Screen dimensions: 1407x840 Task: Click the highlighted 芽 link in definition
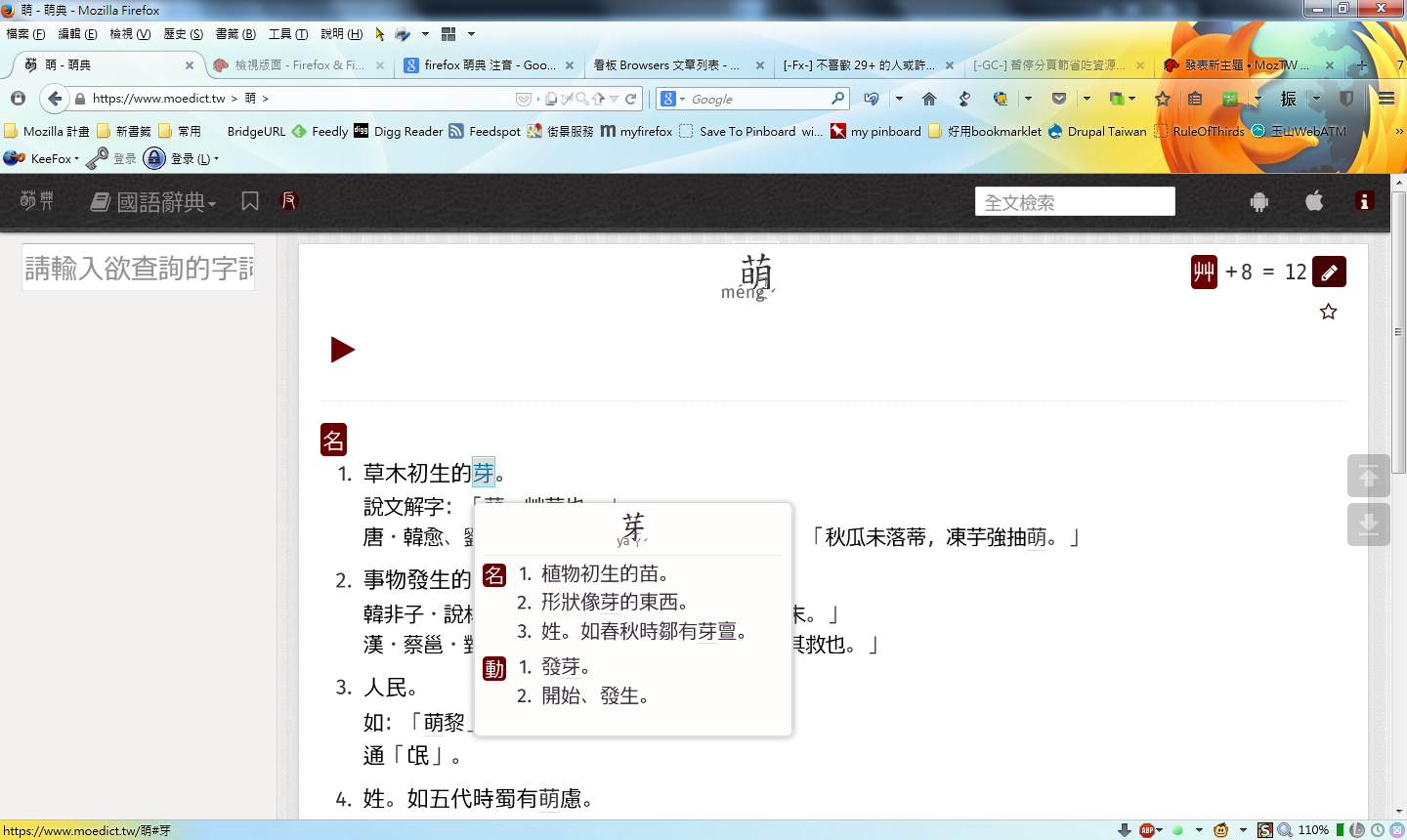pyautogui.click(x=484, y=474)
